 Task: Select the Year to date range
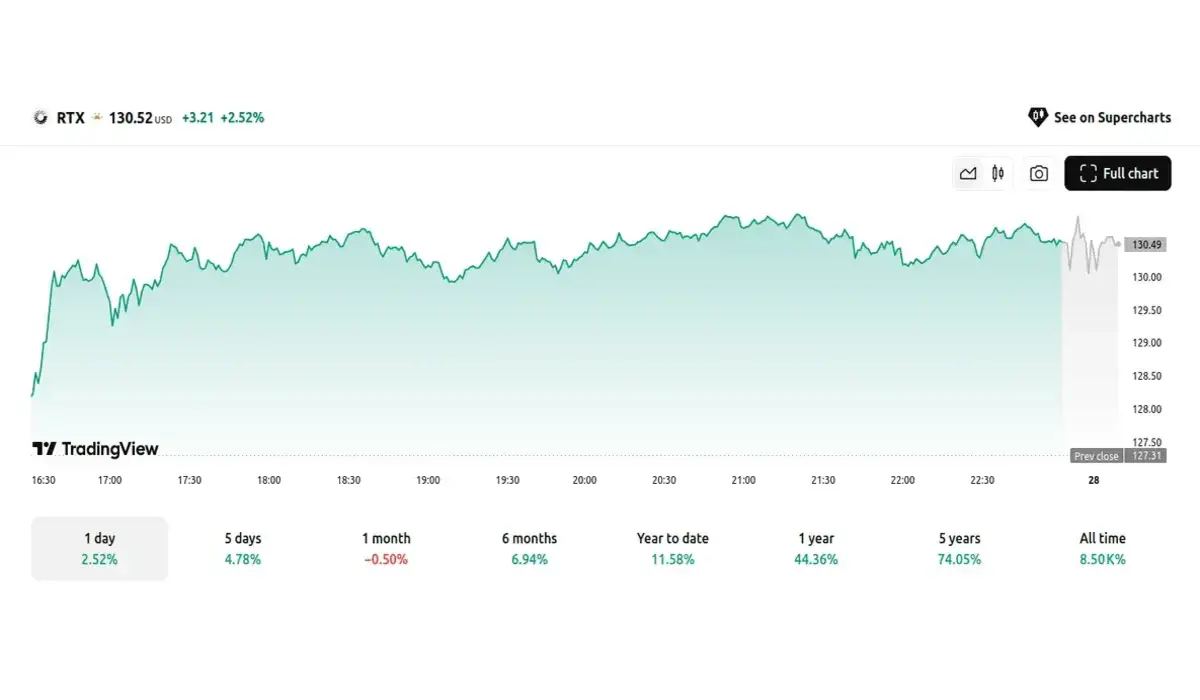672,548
